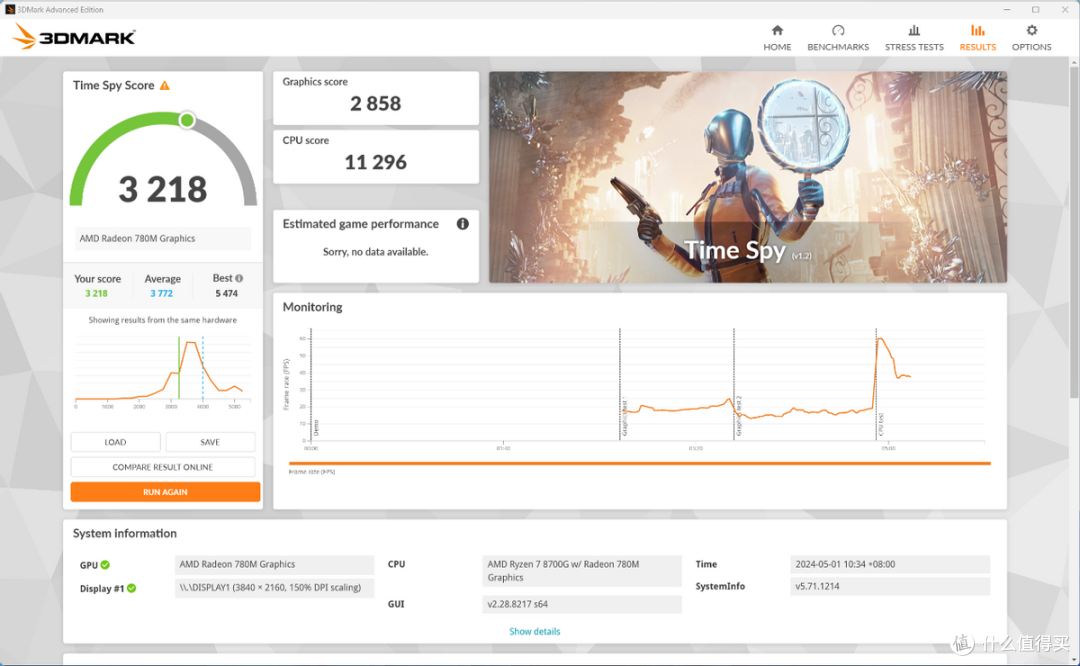This screenshot has width=1080, height=666.
Task: Click the orange frame rate timeline bar
Action: point(640,464)
